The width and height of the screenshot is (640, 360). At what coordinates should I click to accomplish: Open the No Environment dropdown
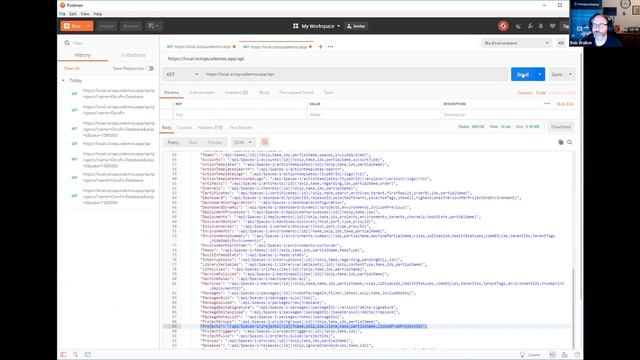(516, 43)
